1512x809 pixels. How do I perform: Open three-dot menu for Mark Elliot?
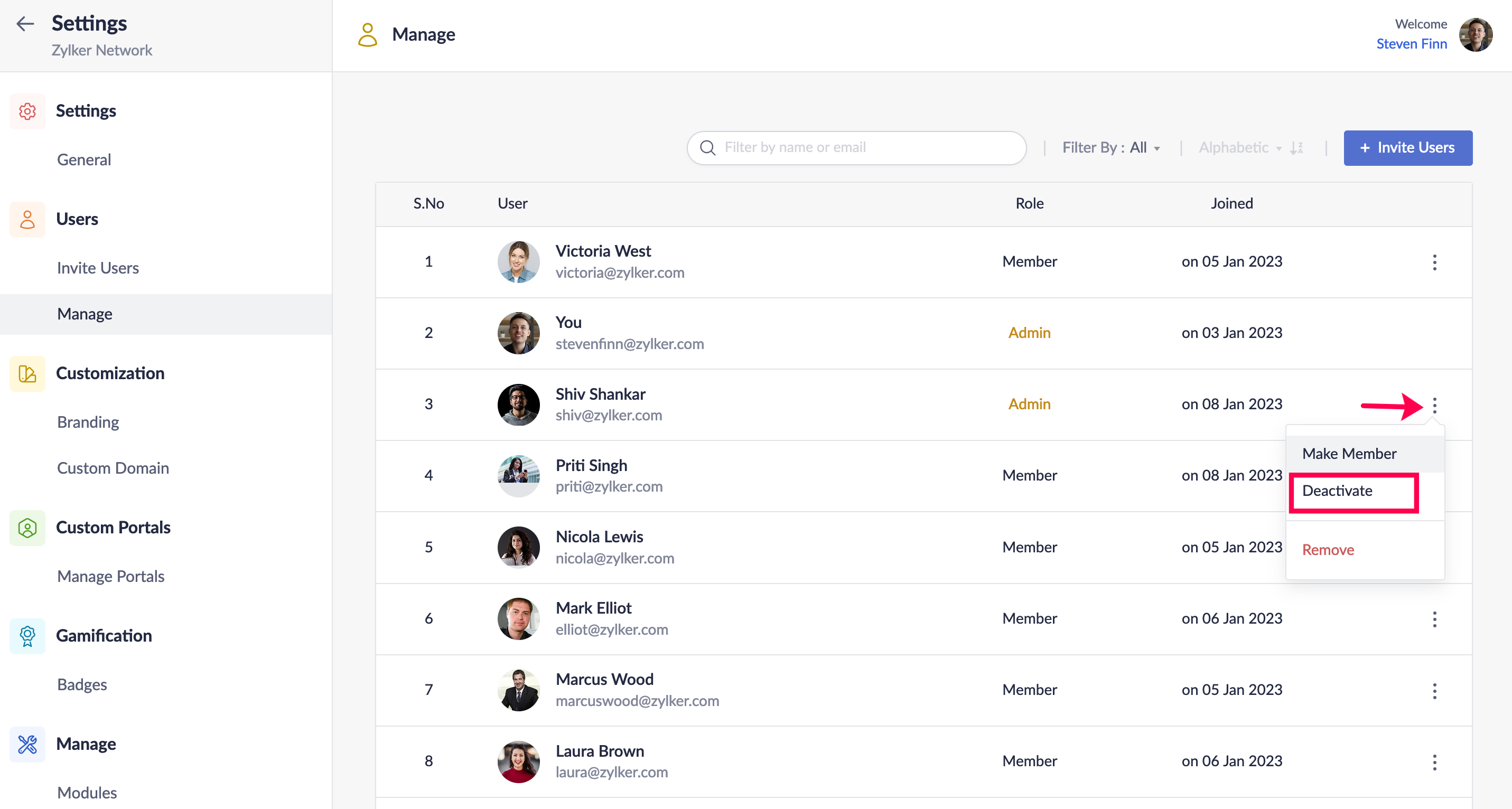pos(1434,619)
